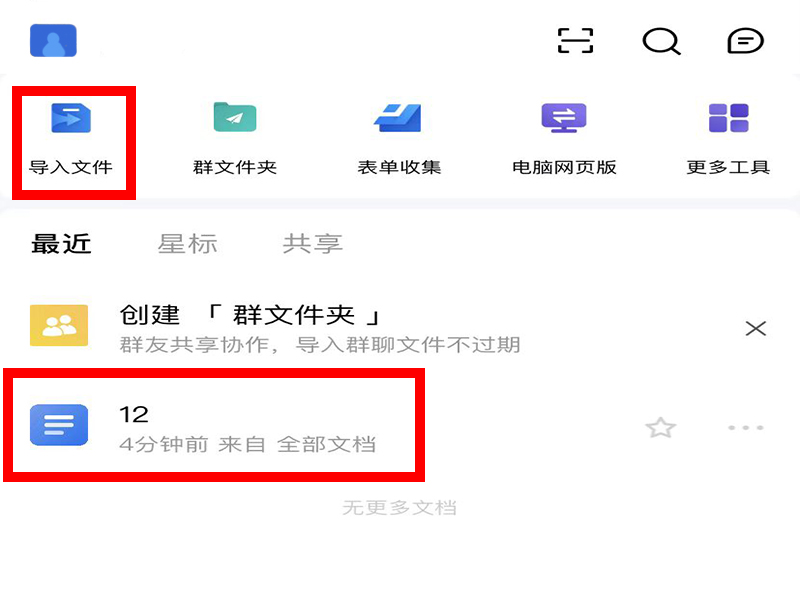Dismiss the 群文件夹 suggestion with X
Viewport: 800px width, 600px height.
point(756,328)
